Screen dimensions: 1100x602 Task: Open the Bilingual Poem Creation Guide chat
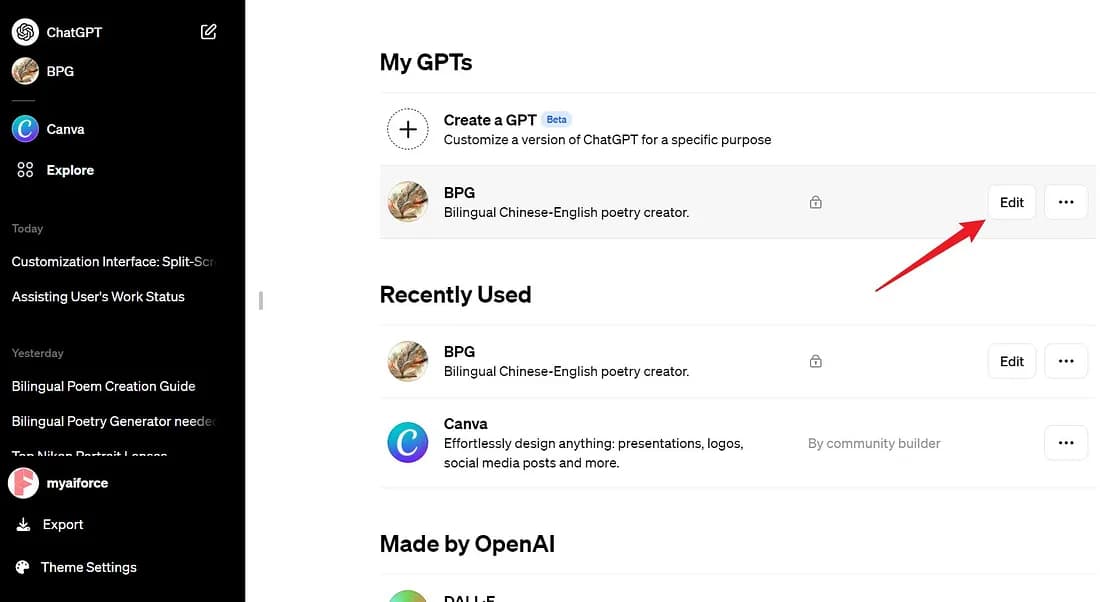click(x=104, y=386)
